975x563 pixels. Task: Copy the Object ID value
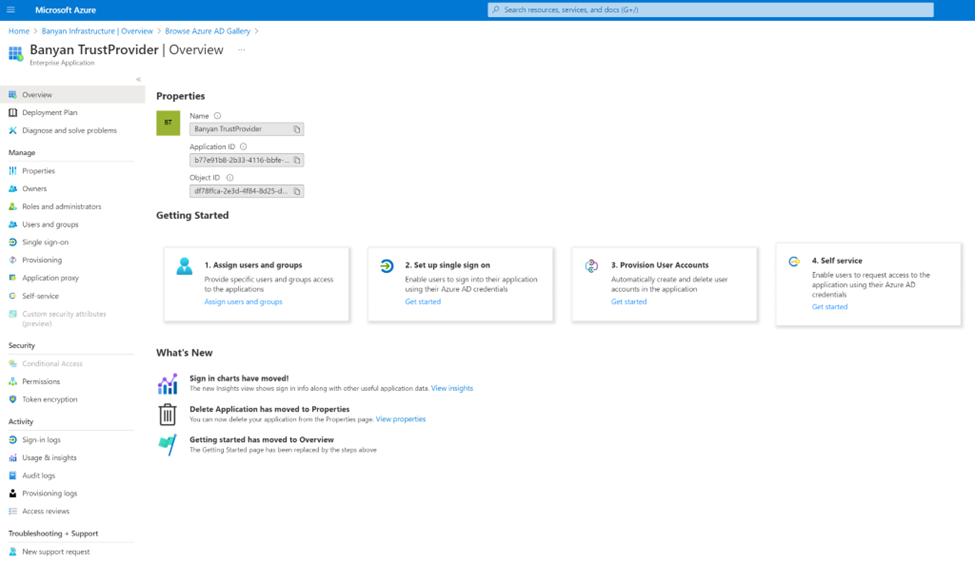tap(297, 192)
